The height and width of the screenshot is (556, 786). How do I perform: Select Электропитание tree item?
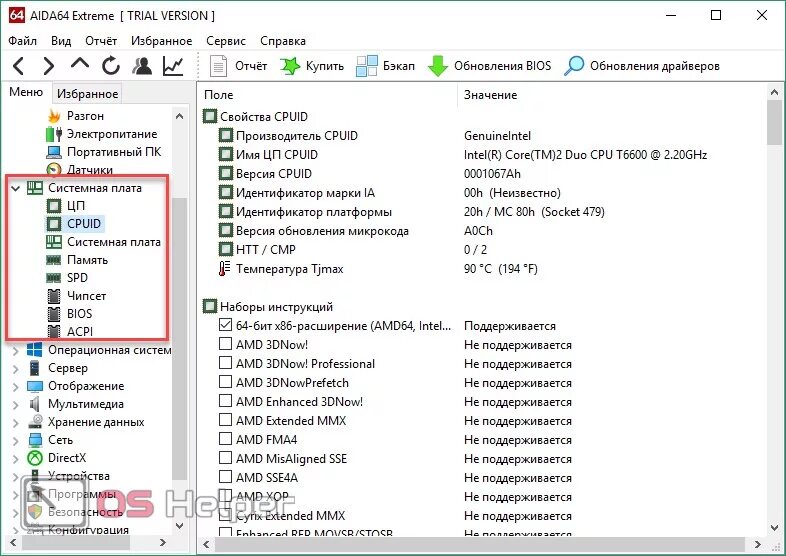112,134
